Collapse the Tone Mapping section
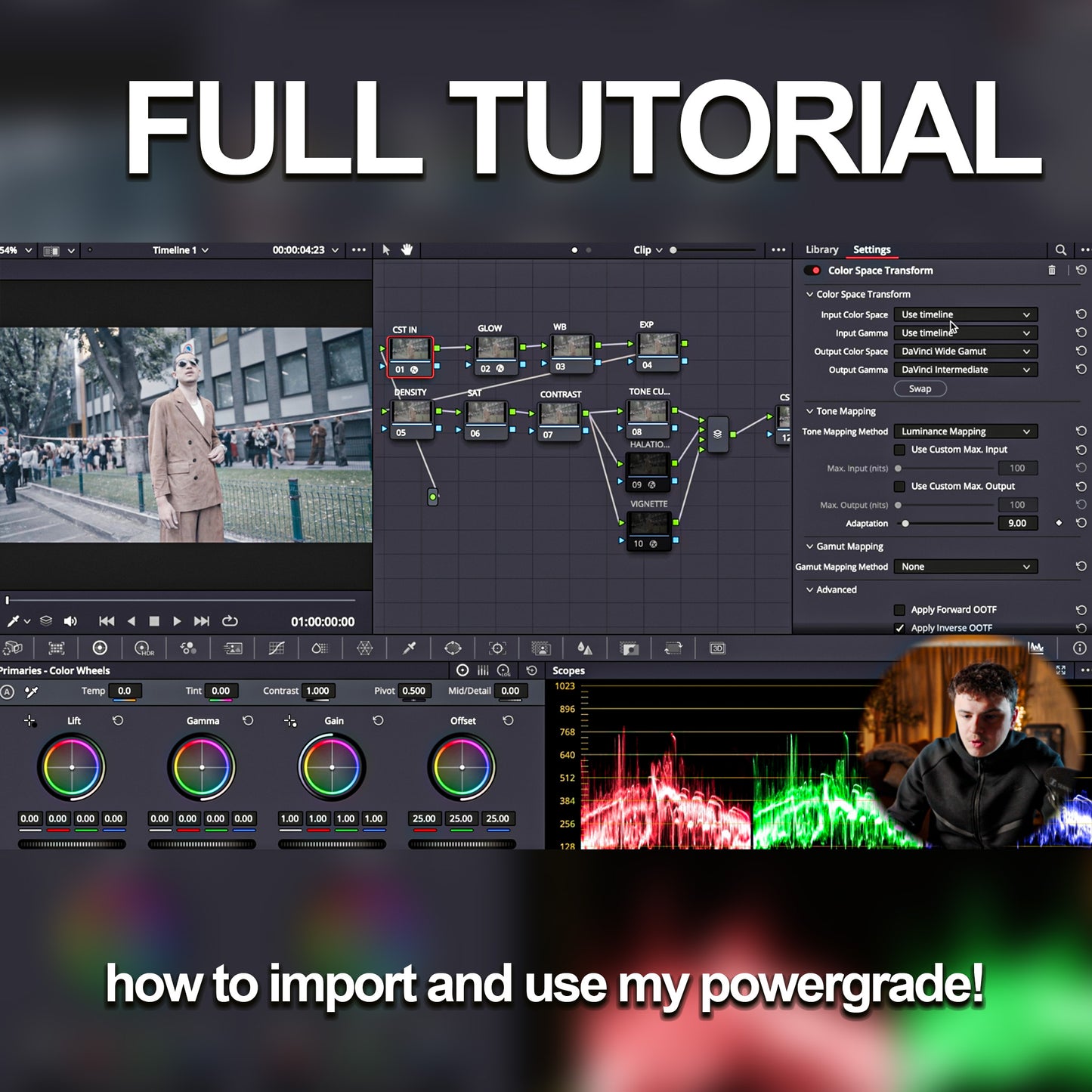Viewport: 1092px width, 1092px height. click(x=810, y=410)
